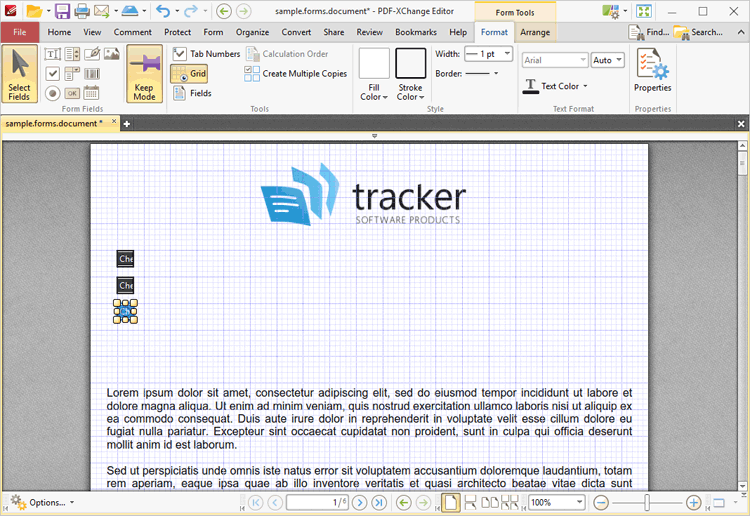Switch to the Home tab

[59, 32]
